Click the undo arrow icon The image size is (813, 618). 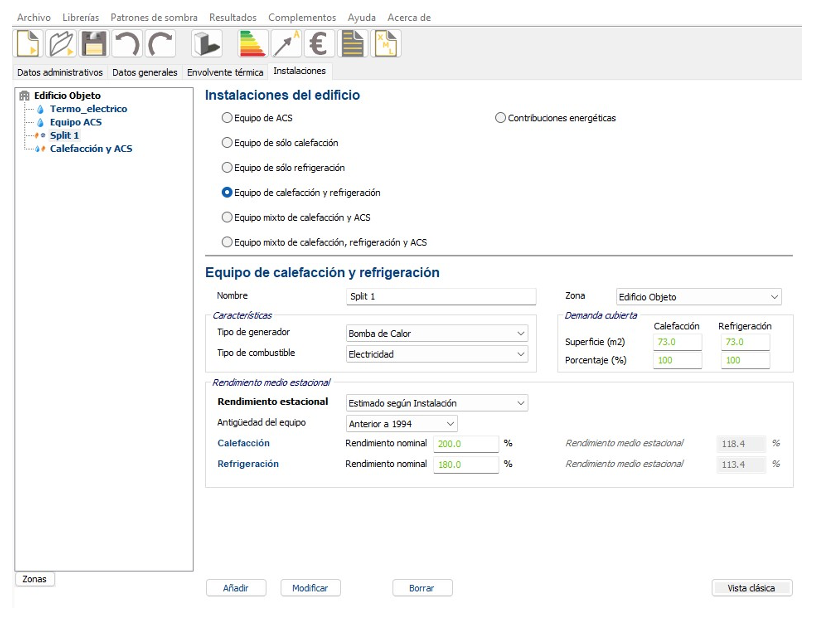click(x=126, y=44)
